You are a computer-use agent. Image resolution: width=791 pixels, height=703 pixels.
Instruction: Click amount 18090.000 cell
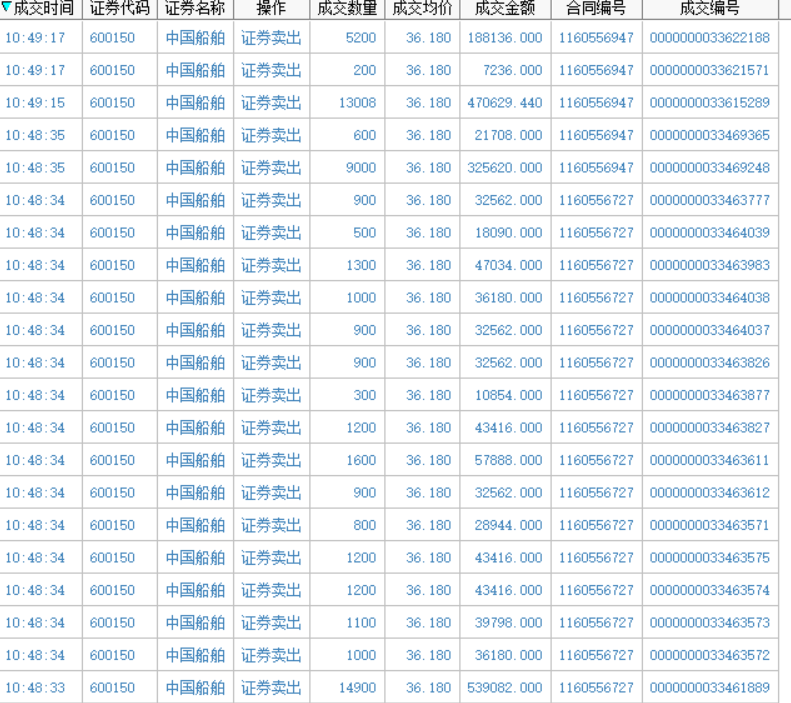[508, 233]
